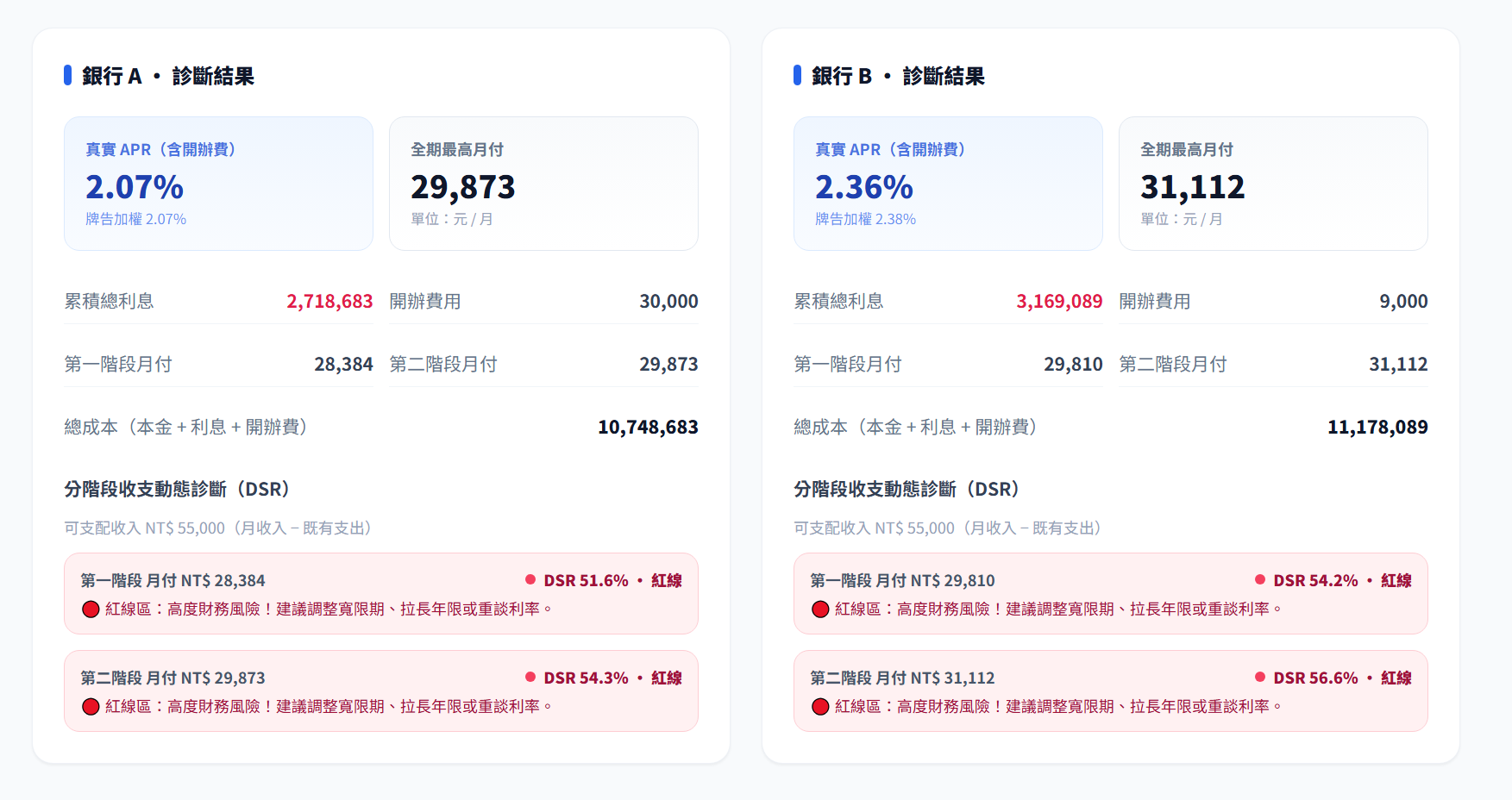Click the DSR 54.2% 紅線 badge
1512x800 pixels.
[1333, 580]
